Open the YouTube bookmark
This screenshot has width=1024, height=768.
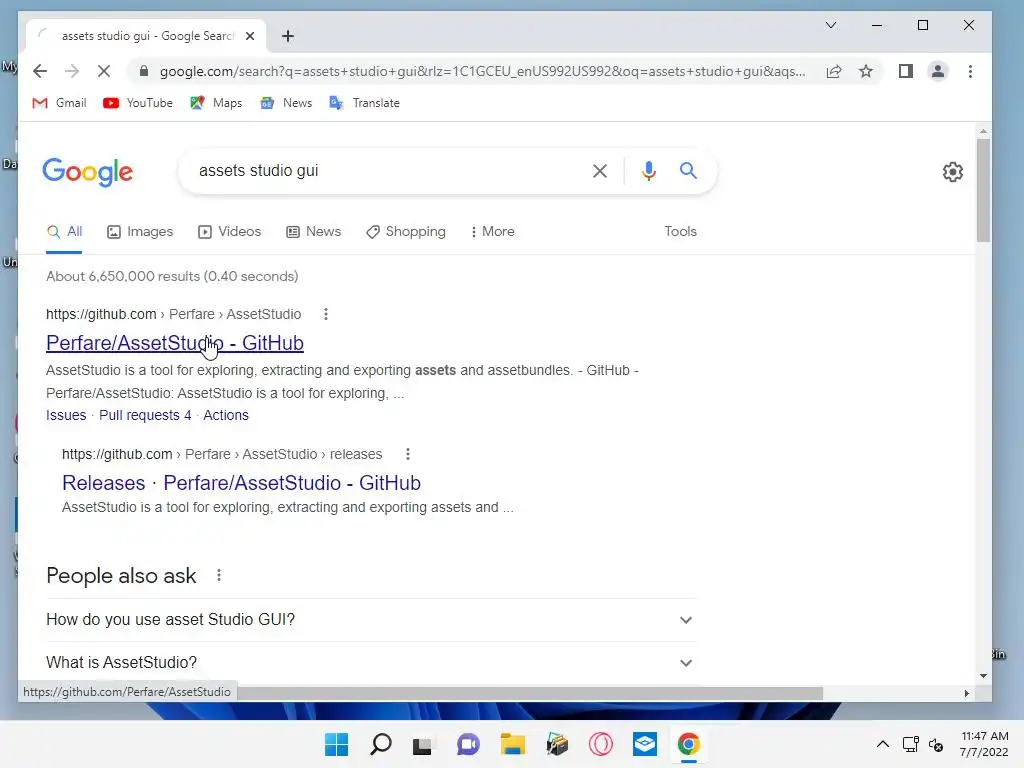[138, 103]
